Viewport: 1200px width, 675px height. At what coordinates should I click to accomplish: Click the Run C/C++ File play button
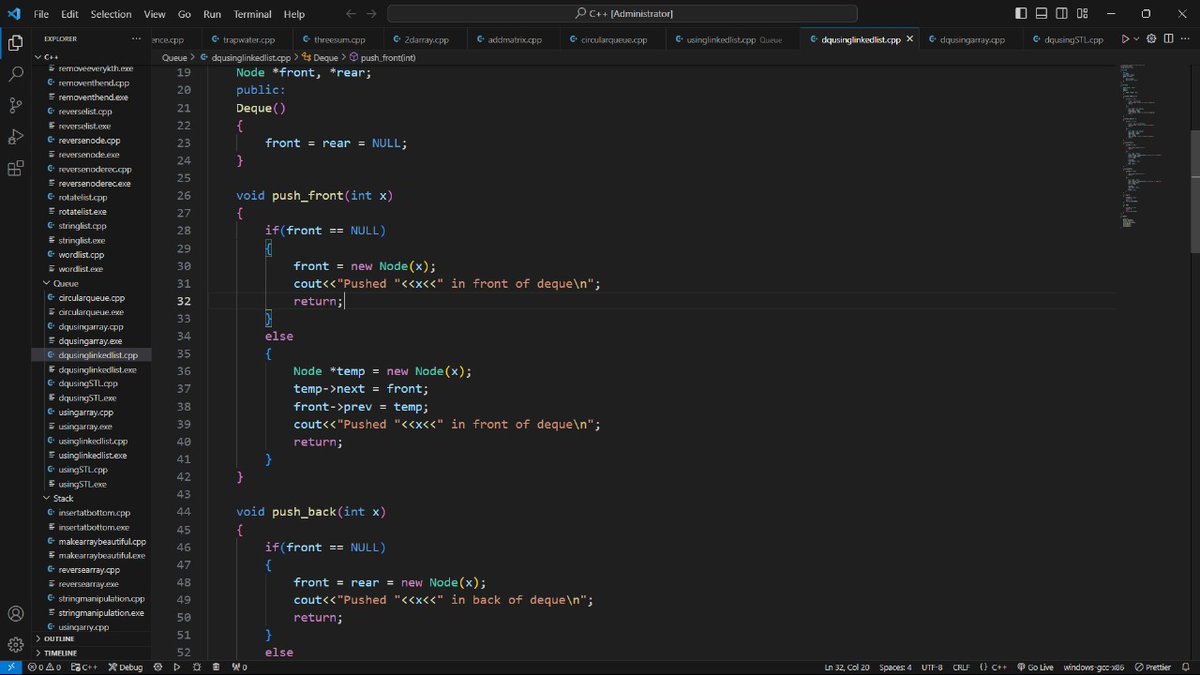1125,40
